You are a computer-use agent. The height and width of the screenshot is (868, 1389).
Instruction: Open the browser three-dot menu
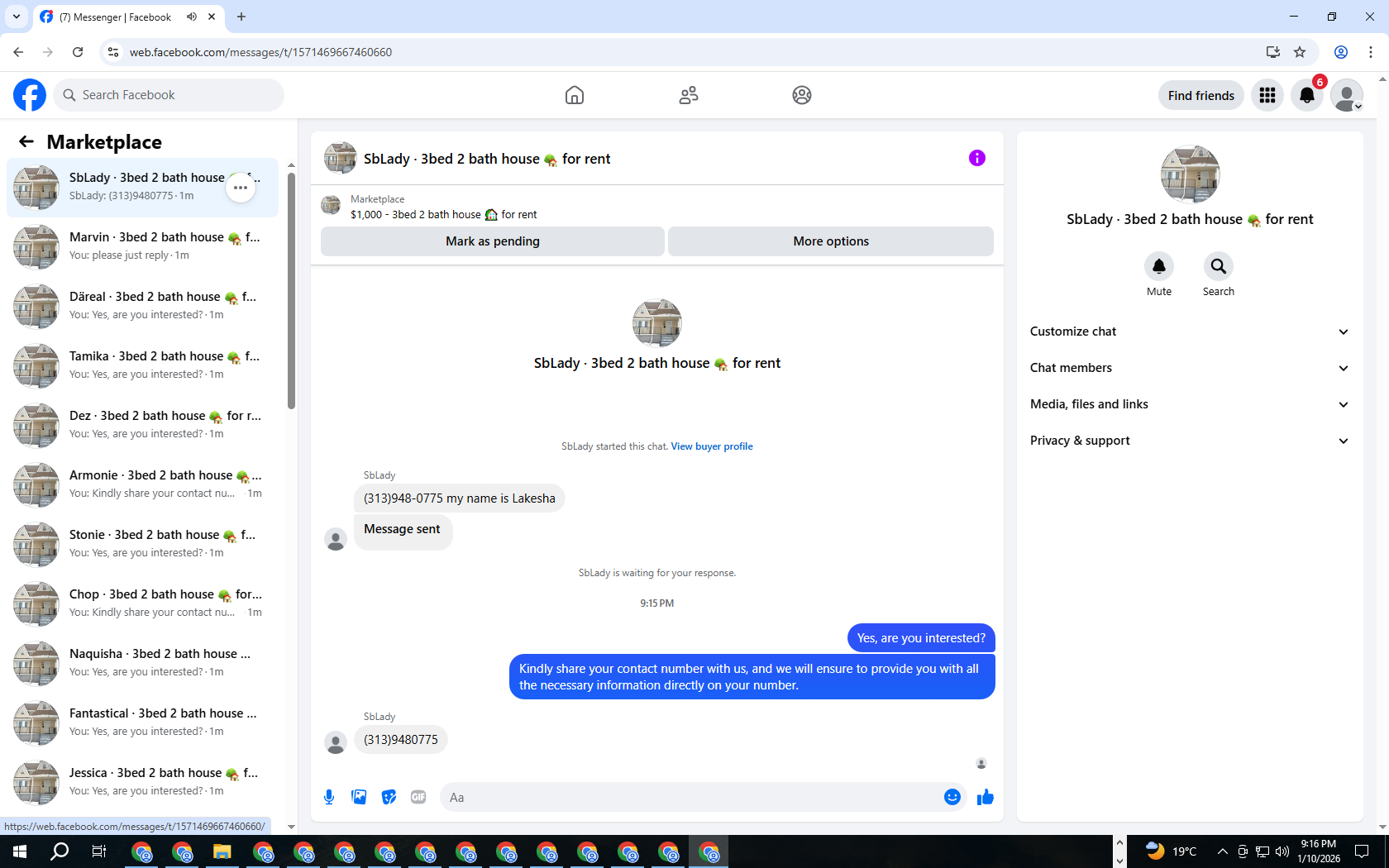tap(1371, 52)
